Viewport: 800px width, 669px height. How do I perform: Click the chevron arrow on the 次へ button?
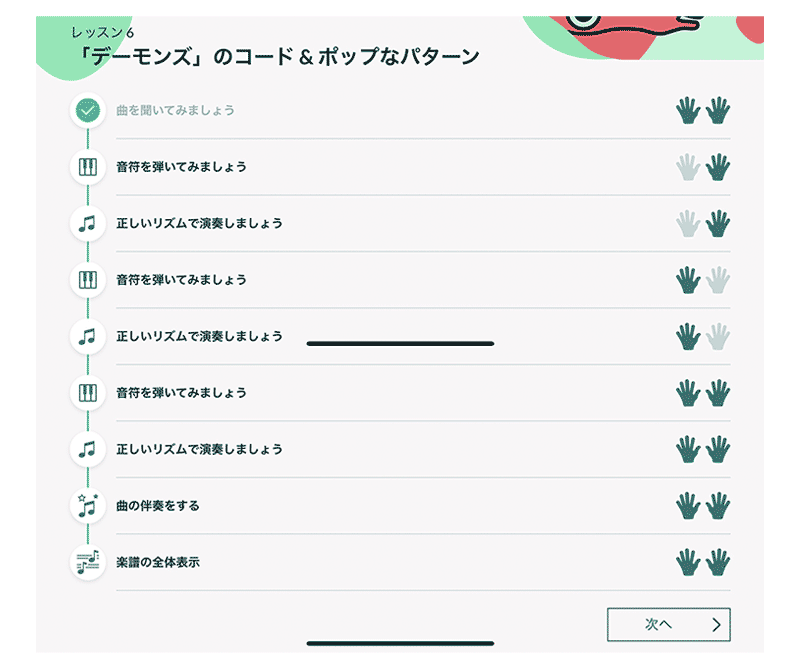click(x=716, y=625)
